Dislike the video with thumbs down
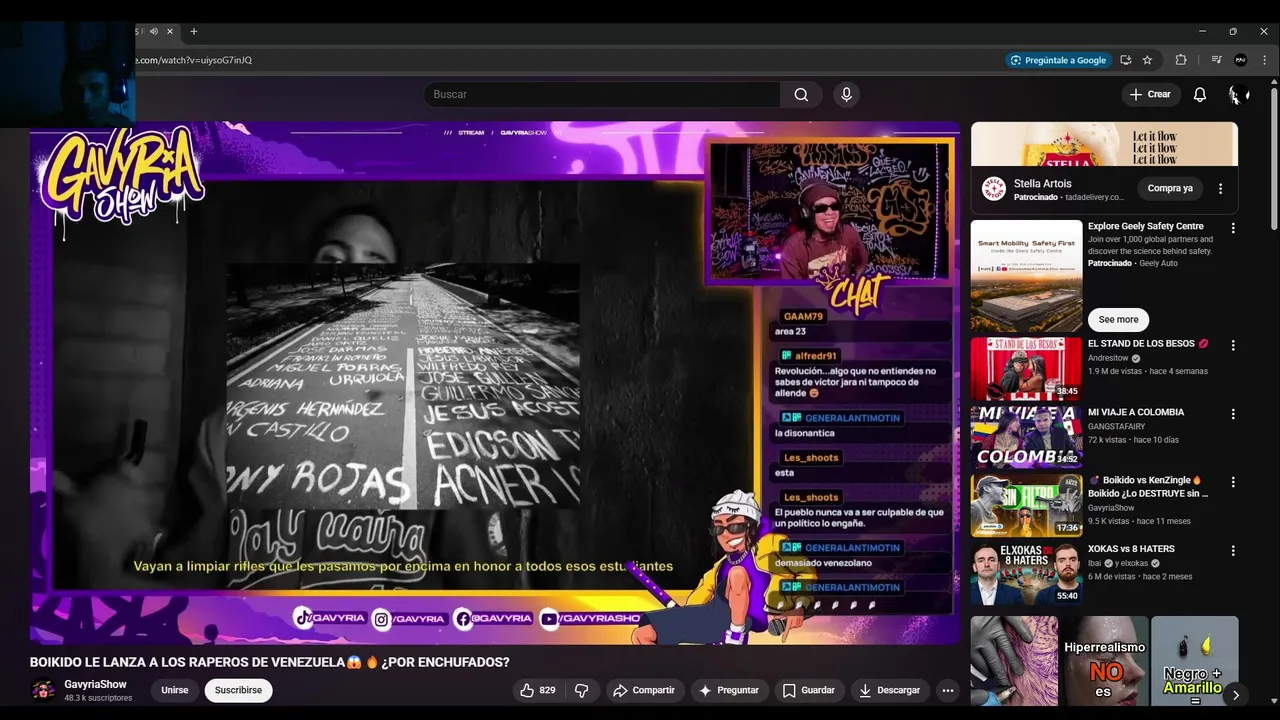Screen dimensions: 1280x720 (581, 690)
